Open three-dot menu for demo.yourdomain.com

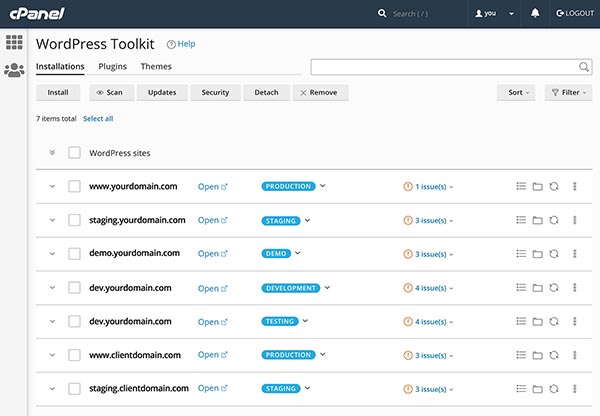click(x=574, y=254)
